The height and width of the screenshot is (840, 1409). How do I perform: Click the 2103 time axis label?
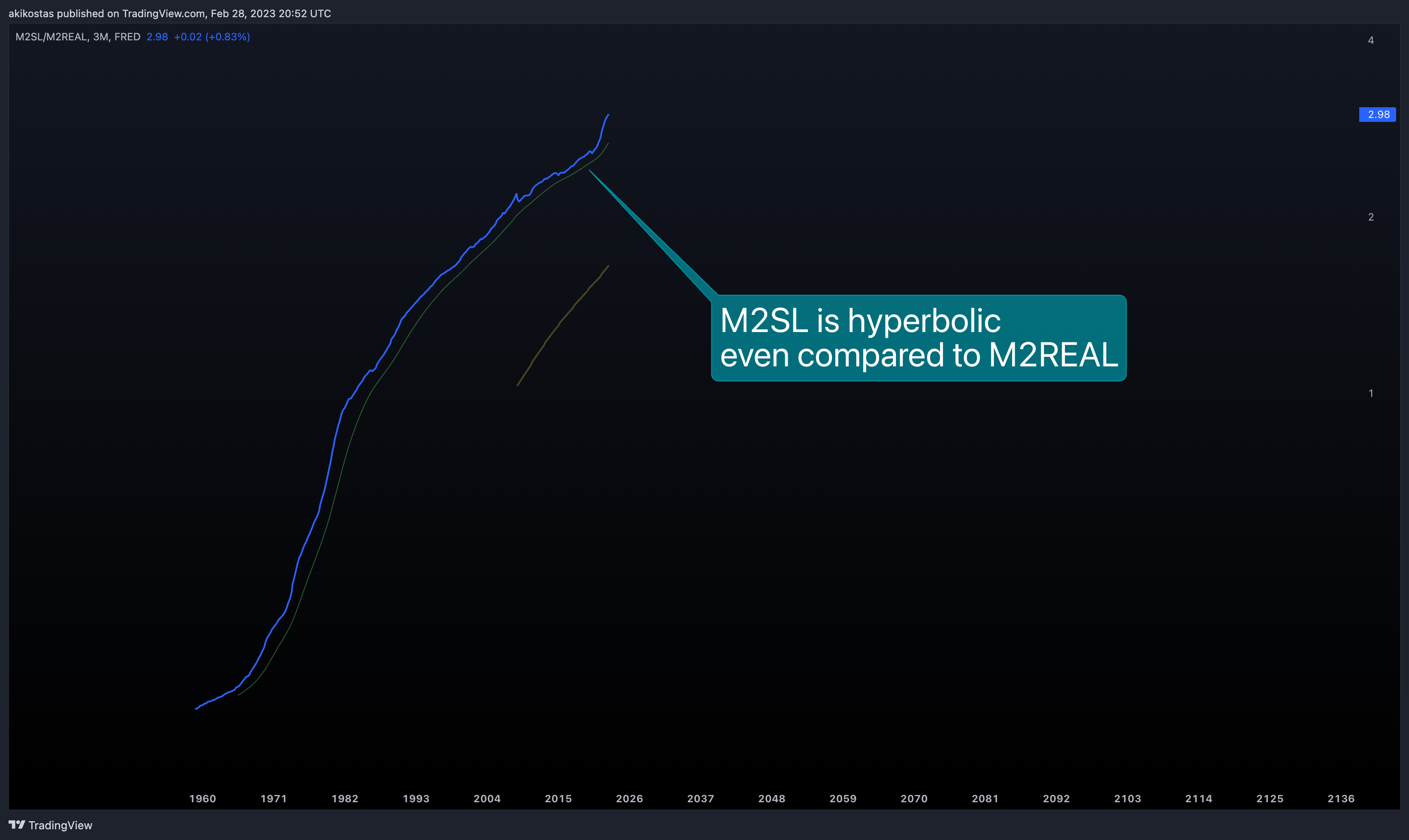point(1128,799)
